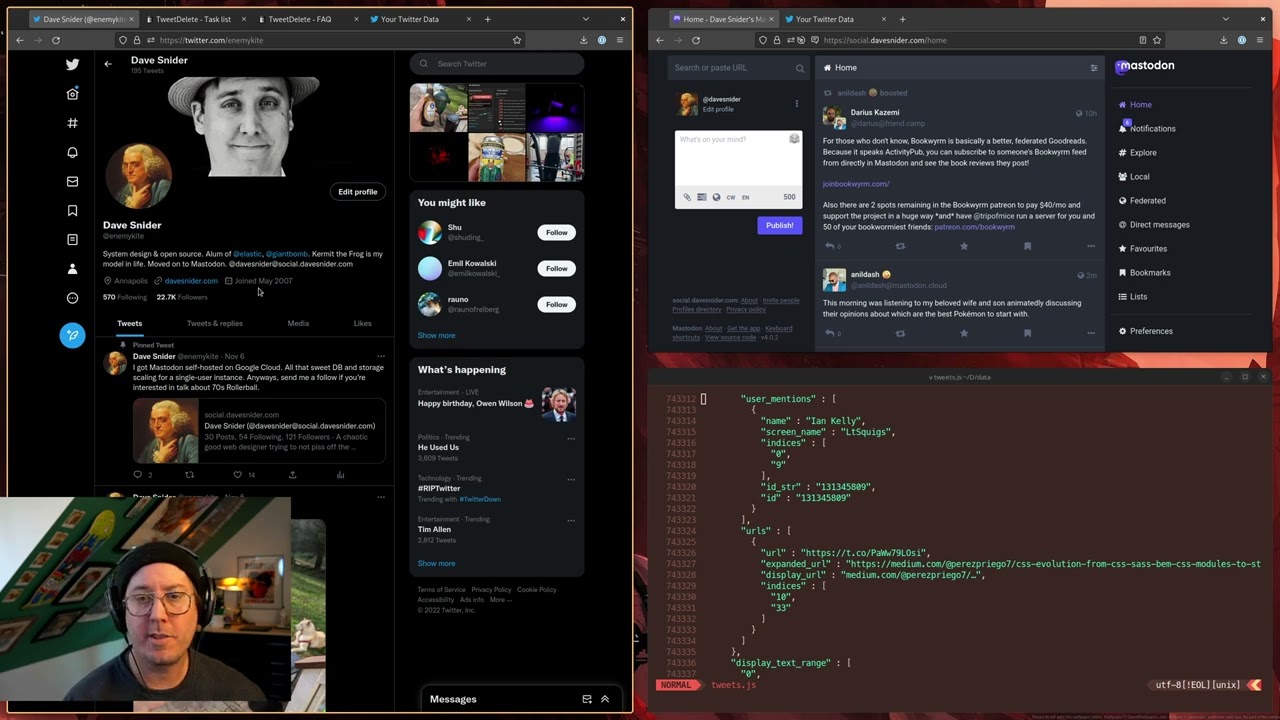Open Twitter bookmarks icon in sidebar
1280x720 pixels.
(72, 210)
